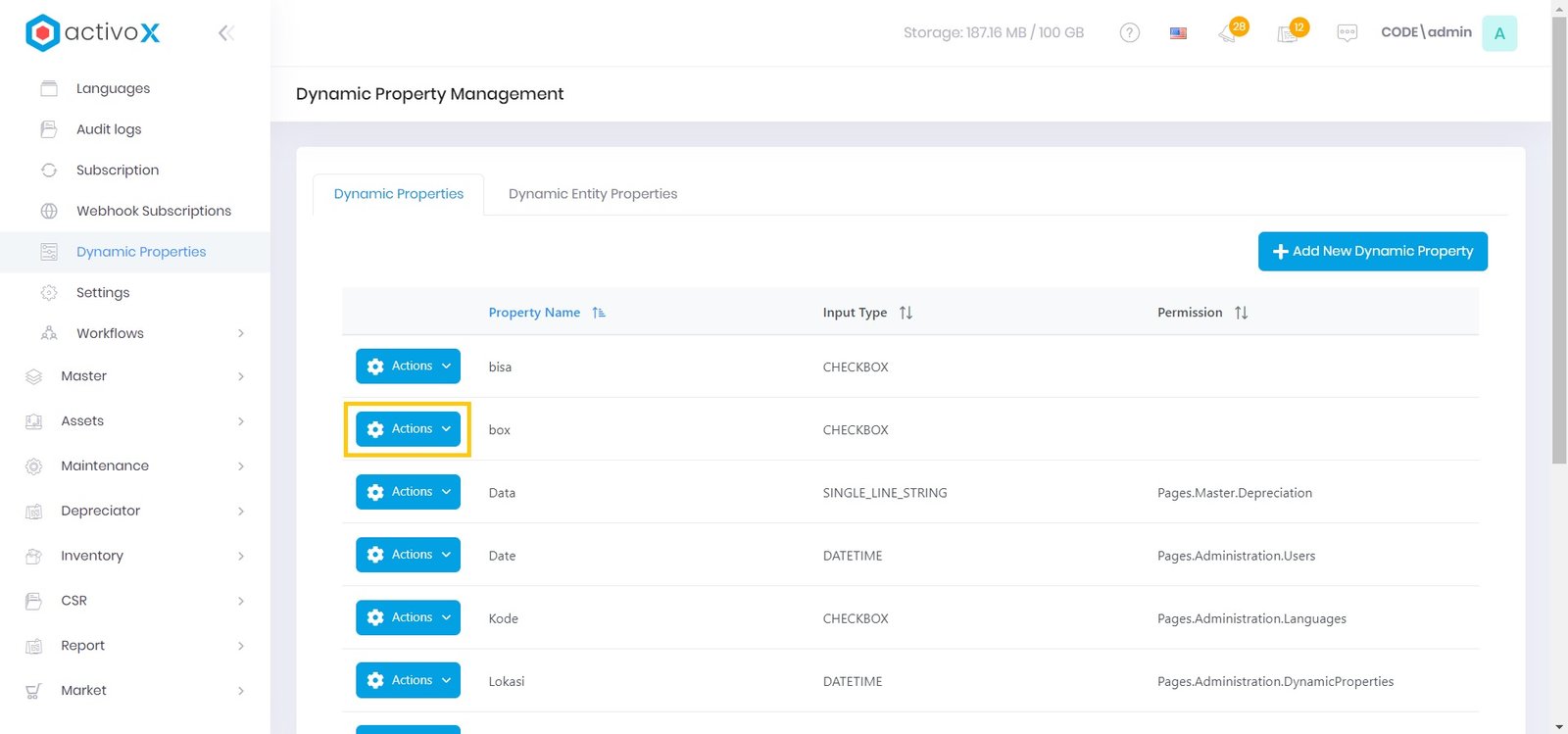Click Add New Dynamic Property button
1568x734 pixels.
pyautogui.click(x=1372, y=251)
